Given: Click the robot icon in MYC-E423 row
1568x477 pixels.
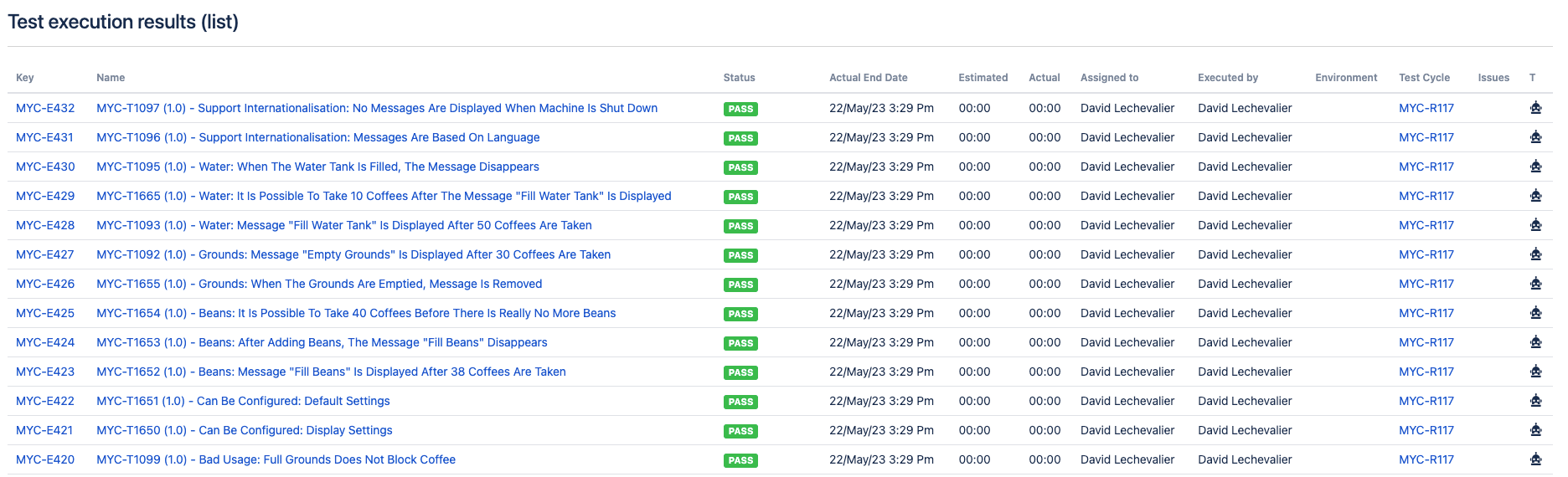Looking at the screenshot, I should (1535, 372).
